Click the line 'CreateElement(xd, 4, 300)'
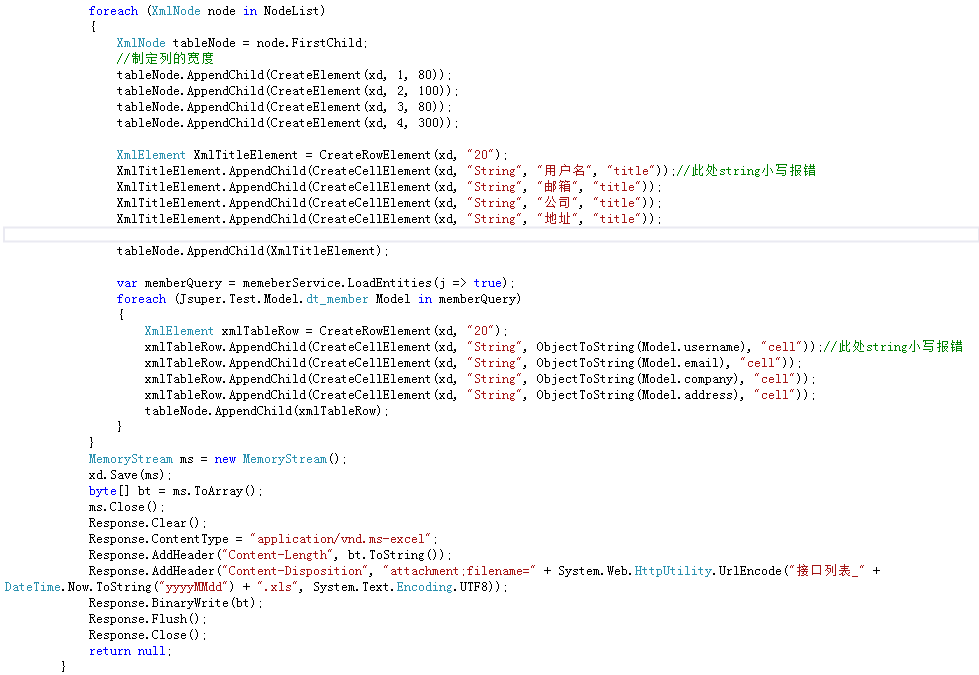 (287, 123)
